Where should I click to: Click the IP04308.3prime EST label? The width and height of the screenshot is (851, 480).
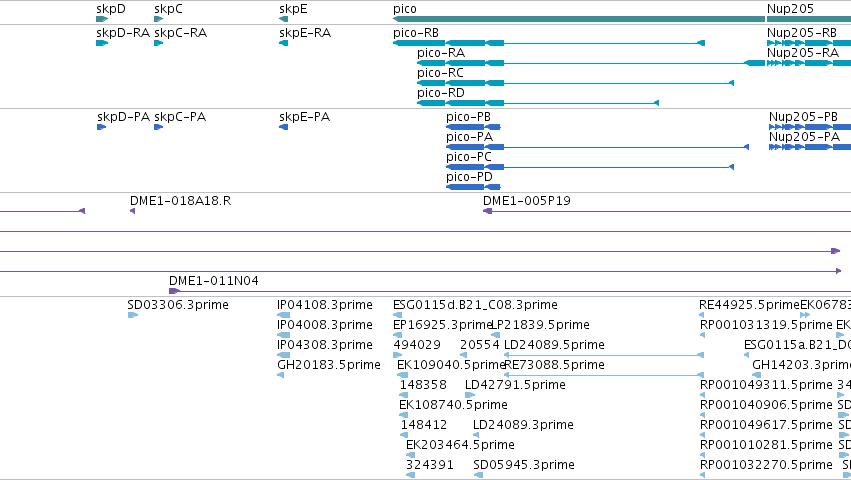pyautogui.click(x=325, y=345)
